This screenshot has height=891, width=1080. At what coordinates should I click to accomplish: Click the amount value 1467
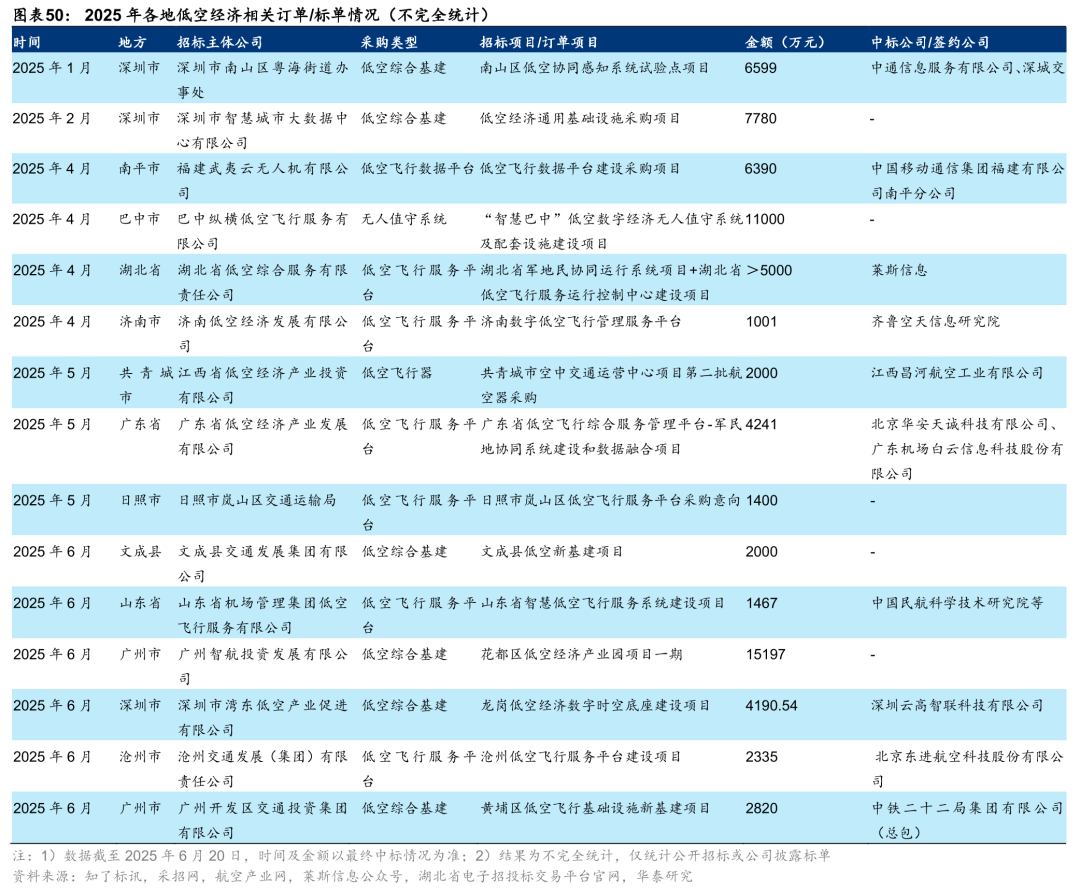[x=761, y=603]
